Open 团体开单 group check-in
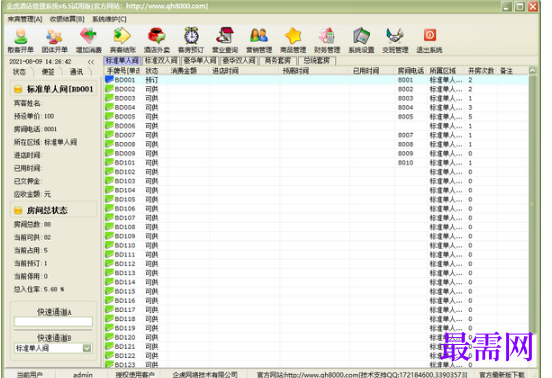This screenshot has height=378, width=552. [55, 40]
